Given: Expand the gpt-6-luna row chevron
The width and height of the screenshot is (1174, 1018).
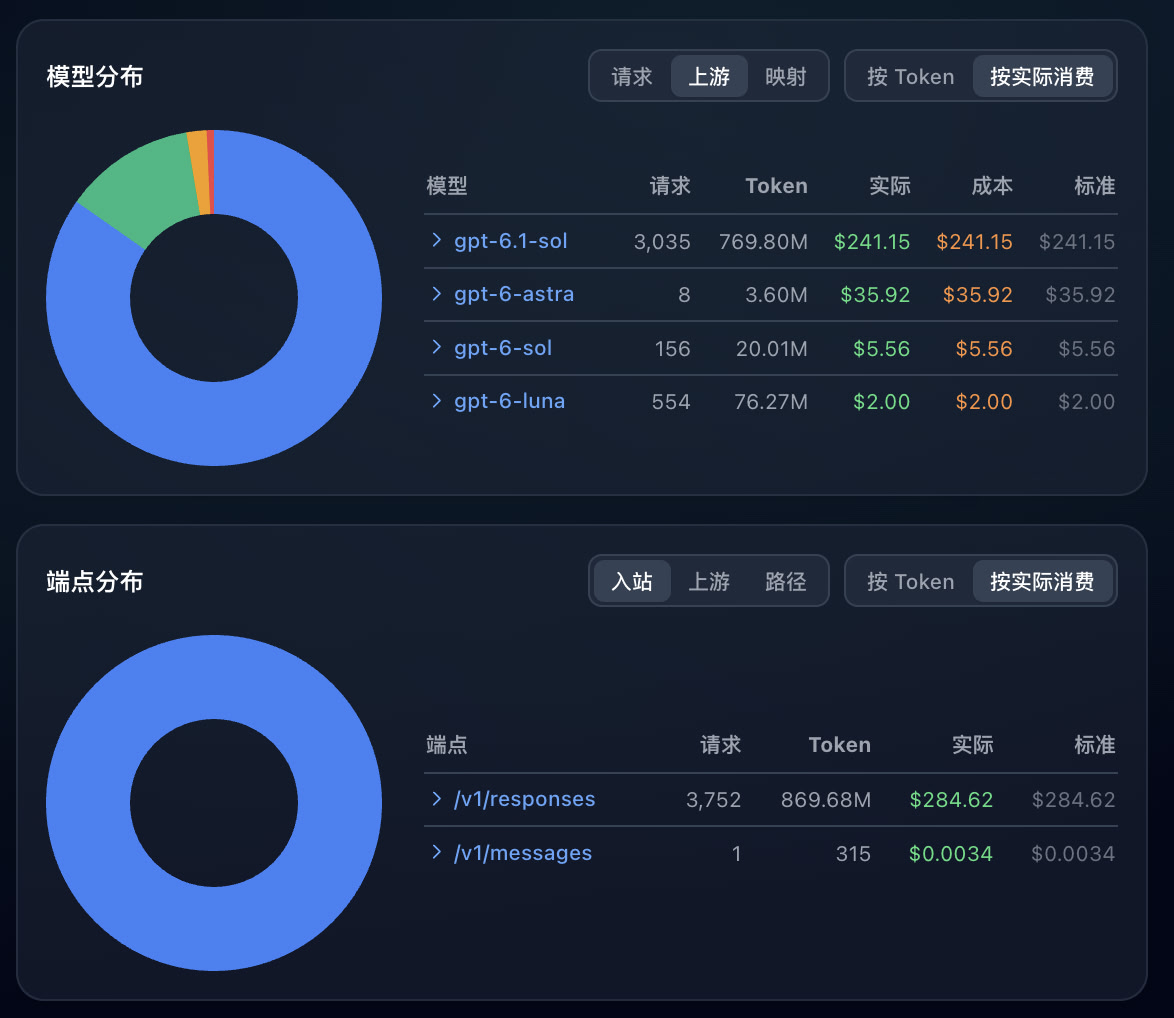Looking at the screenshot, I should click(x=437, y=401).
